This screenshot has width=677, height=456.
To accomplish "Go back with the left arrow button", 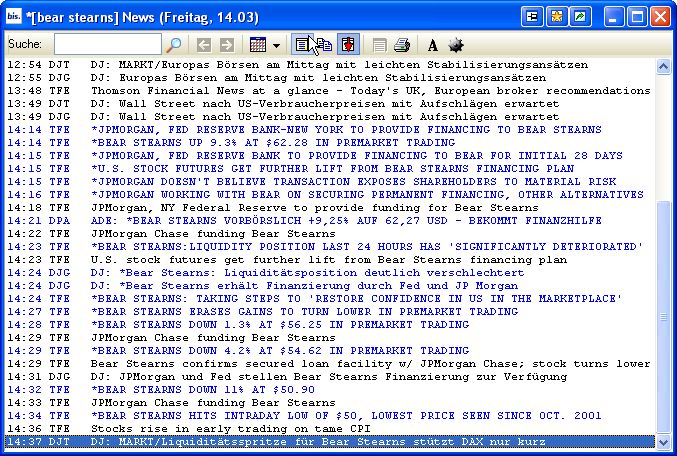I will (x=204, y=44).
